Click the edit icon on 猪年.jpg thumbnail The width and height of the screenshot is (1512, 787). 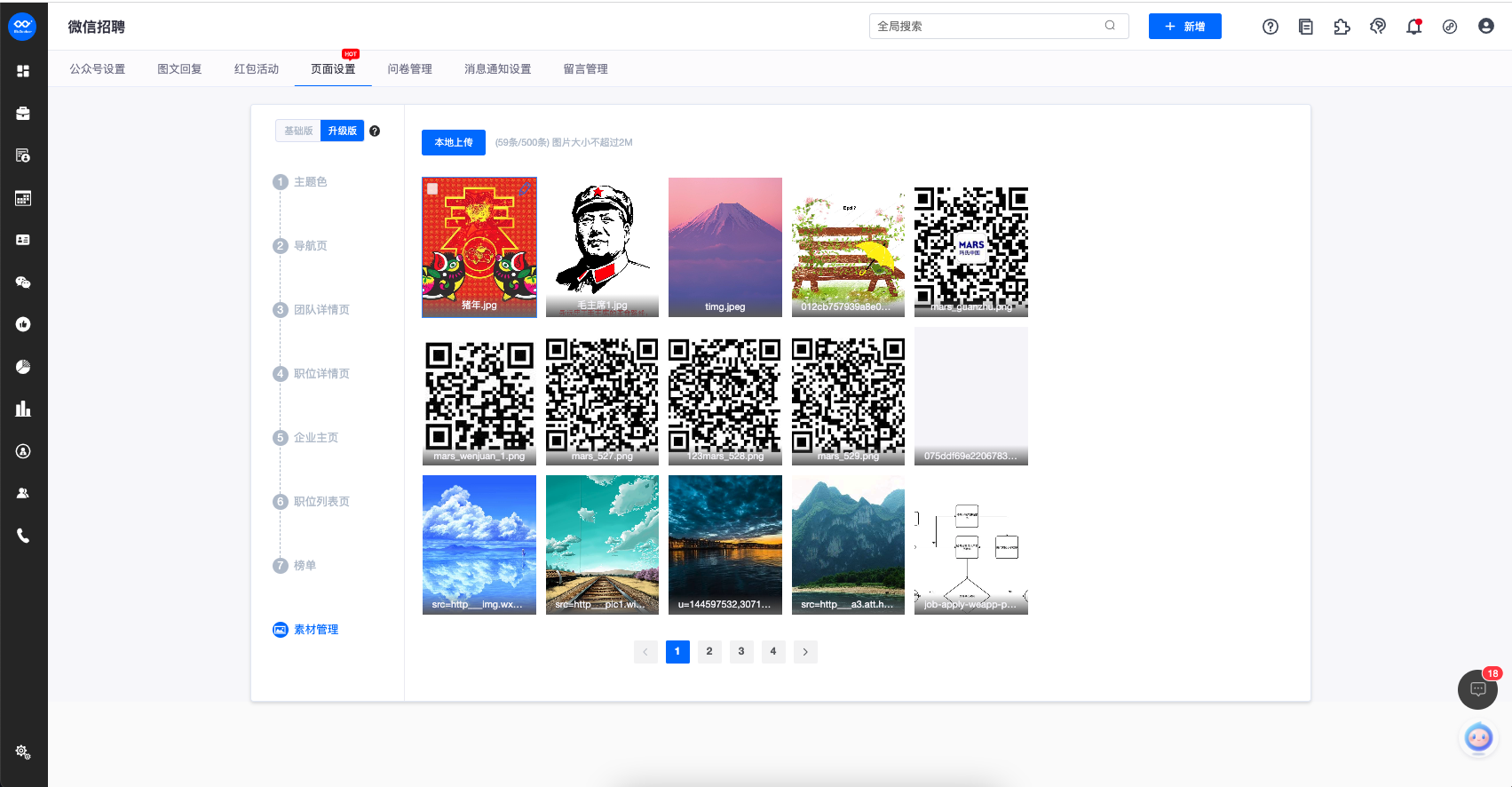pos(526,188)
